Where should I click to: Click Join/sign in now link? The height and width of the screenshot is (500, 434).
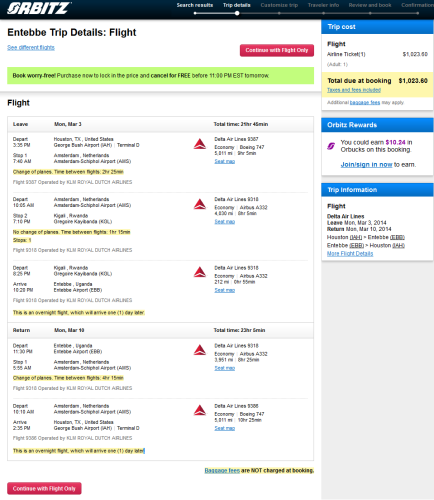[366, 165]
